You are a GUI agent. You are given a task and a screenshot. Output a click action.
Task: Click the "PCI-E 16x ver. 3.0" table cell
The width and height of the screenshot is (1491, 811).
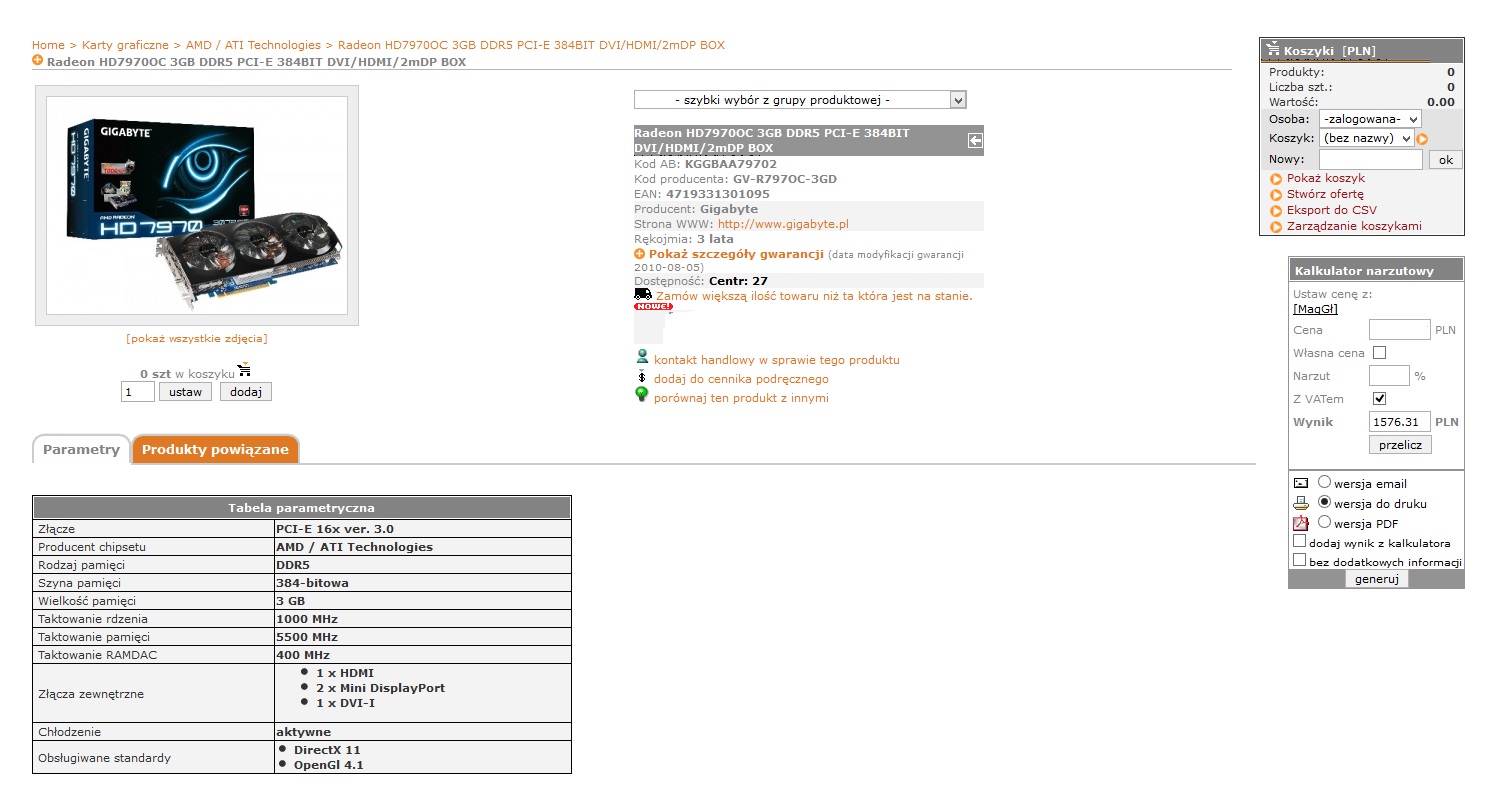coord(422,529)
